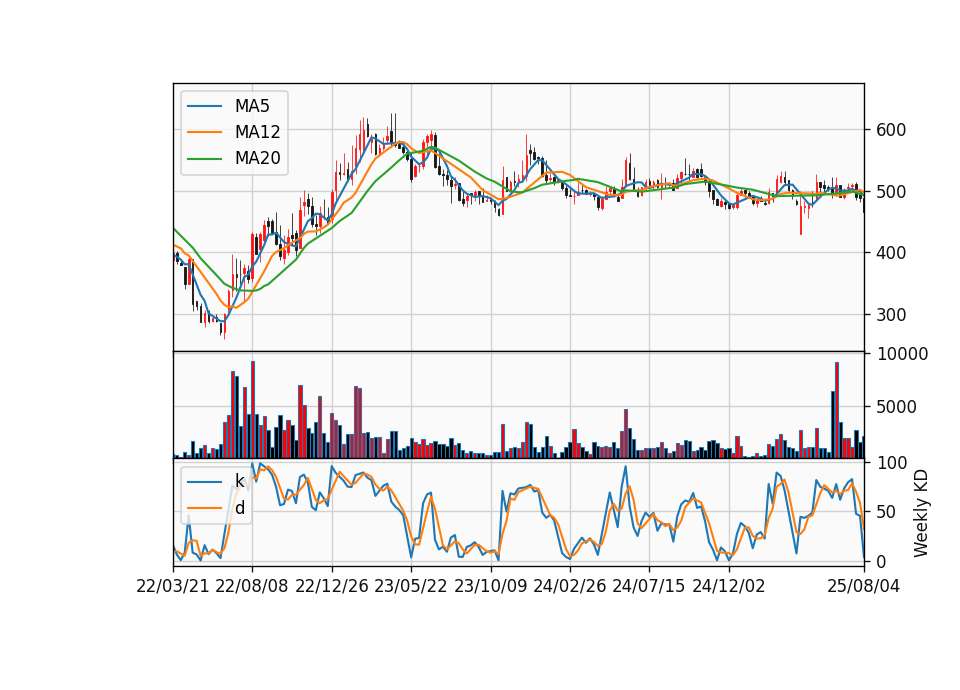This screenshot has height=690, width=960.
Task: Click the 10000 volume axis tick
Action: (902, 354)
